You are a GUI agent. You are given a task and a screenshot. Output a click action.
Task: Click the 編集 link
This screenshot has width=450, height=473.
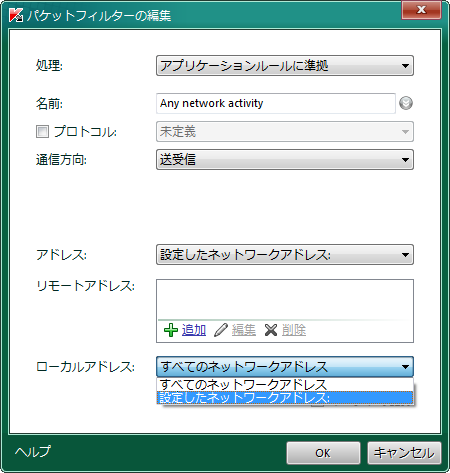(x=244, y=330)
